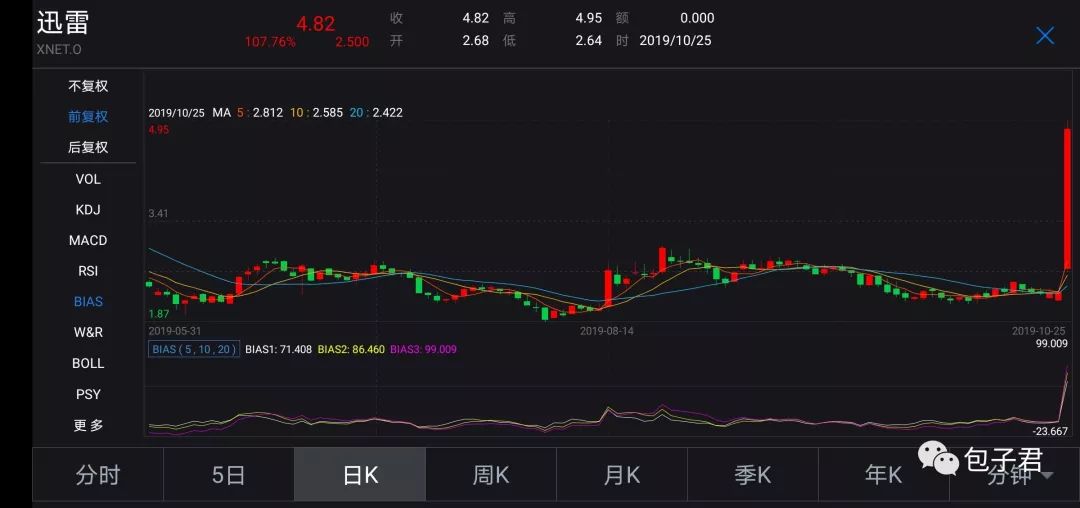Tap the XNET.O ticker code
The height and width of the screenshot is (508, 1080).
click(59, 50)
